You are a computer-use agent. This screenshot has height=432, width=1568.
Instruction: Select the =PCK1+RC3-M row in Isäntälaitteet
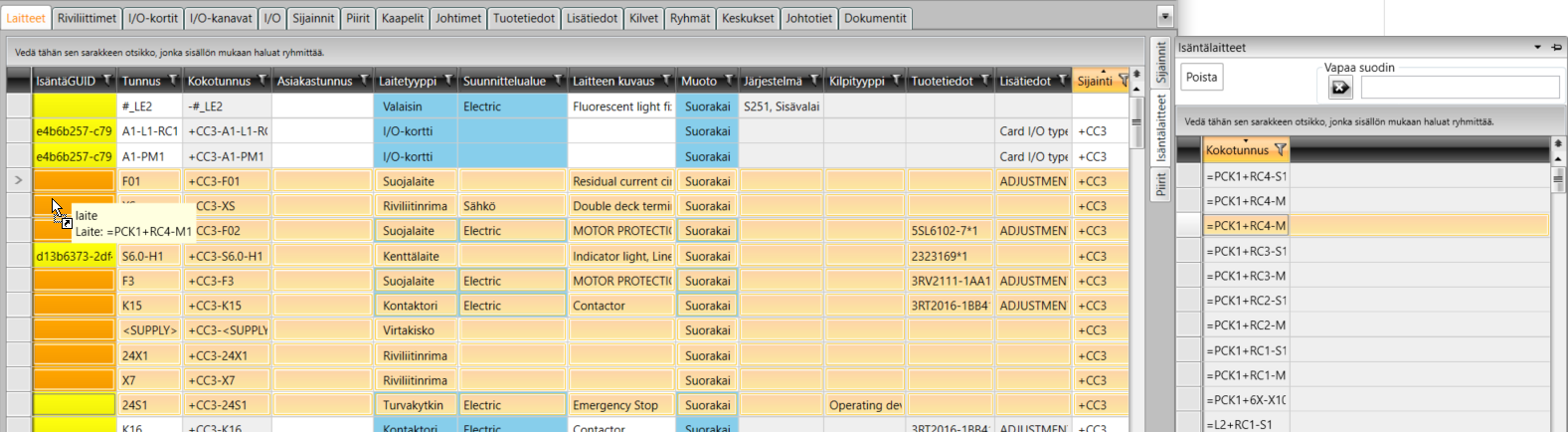click(1249, 276)
